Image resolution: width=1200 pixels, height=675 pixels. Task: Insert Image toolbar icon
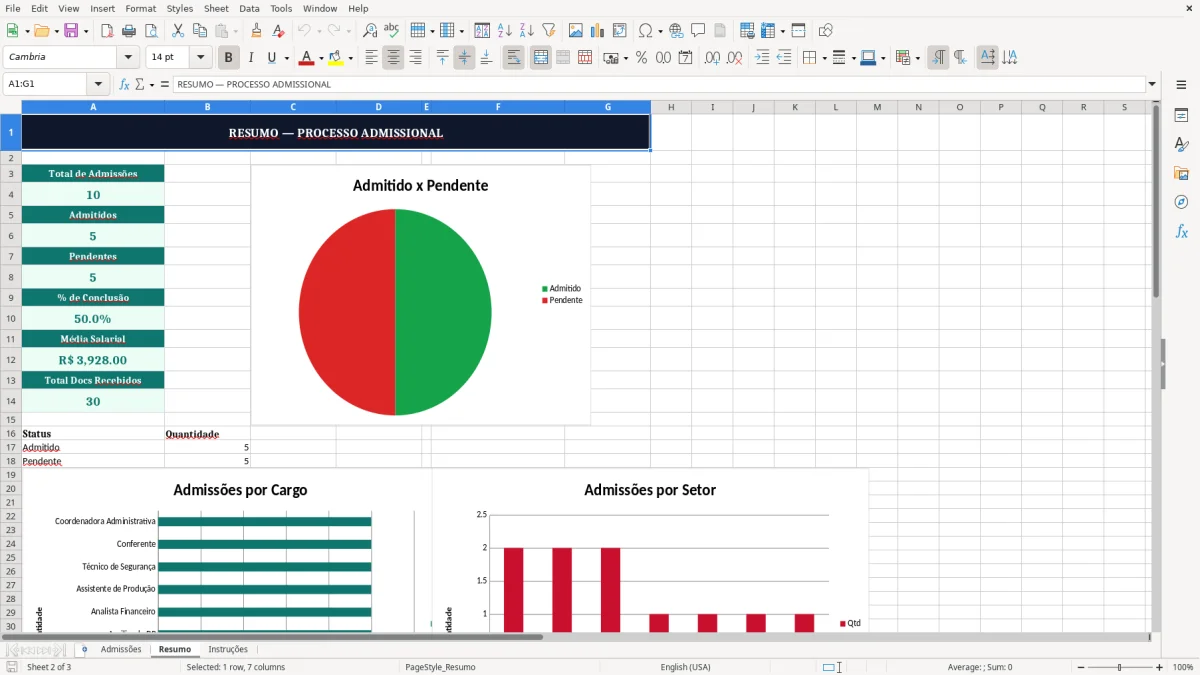[576, 31]
